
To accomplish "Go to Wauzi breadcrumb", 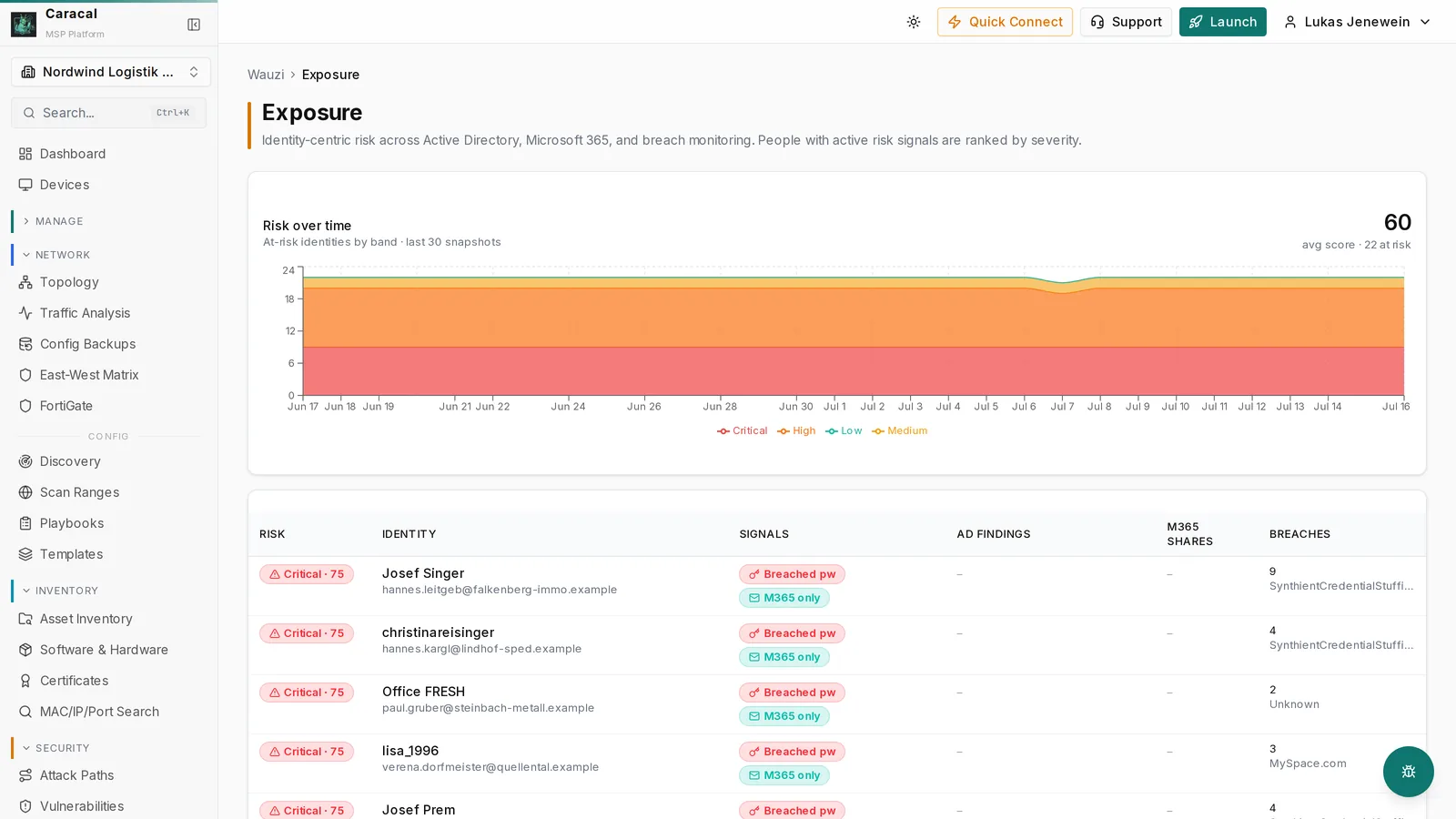I will (x=266, y=75).
